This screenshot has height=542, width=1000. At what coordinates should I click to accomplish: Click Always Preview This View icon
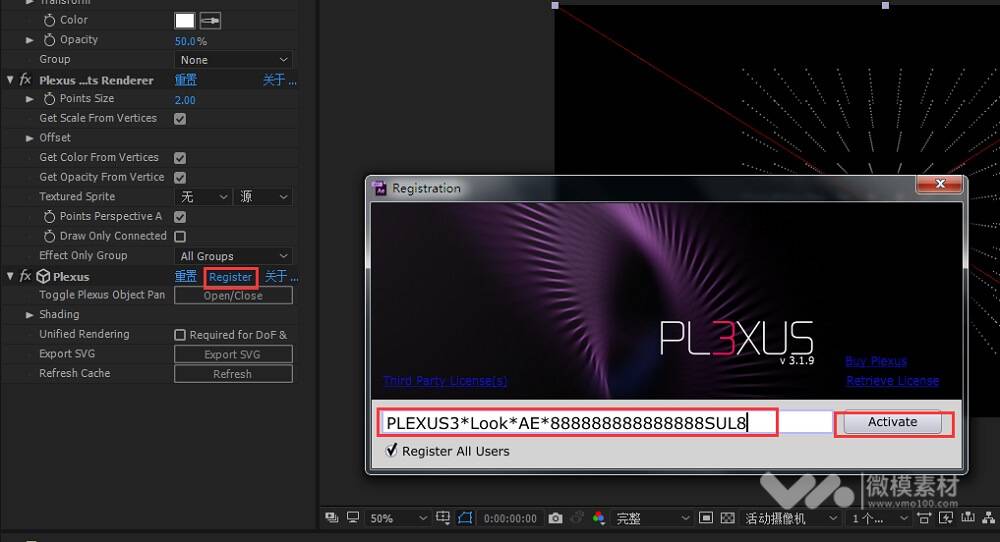(331, 518)
